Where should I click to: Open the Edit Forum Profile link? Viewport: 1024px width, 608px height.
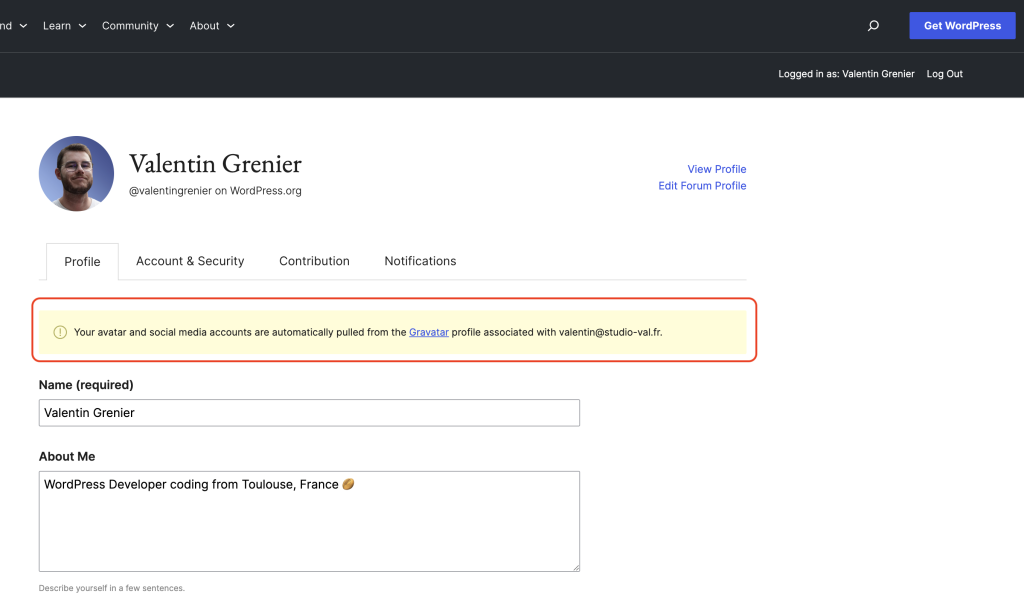click(x=702, y=185)
